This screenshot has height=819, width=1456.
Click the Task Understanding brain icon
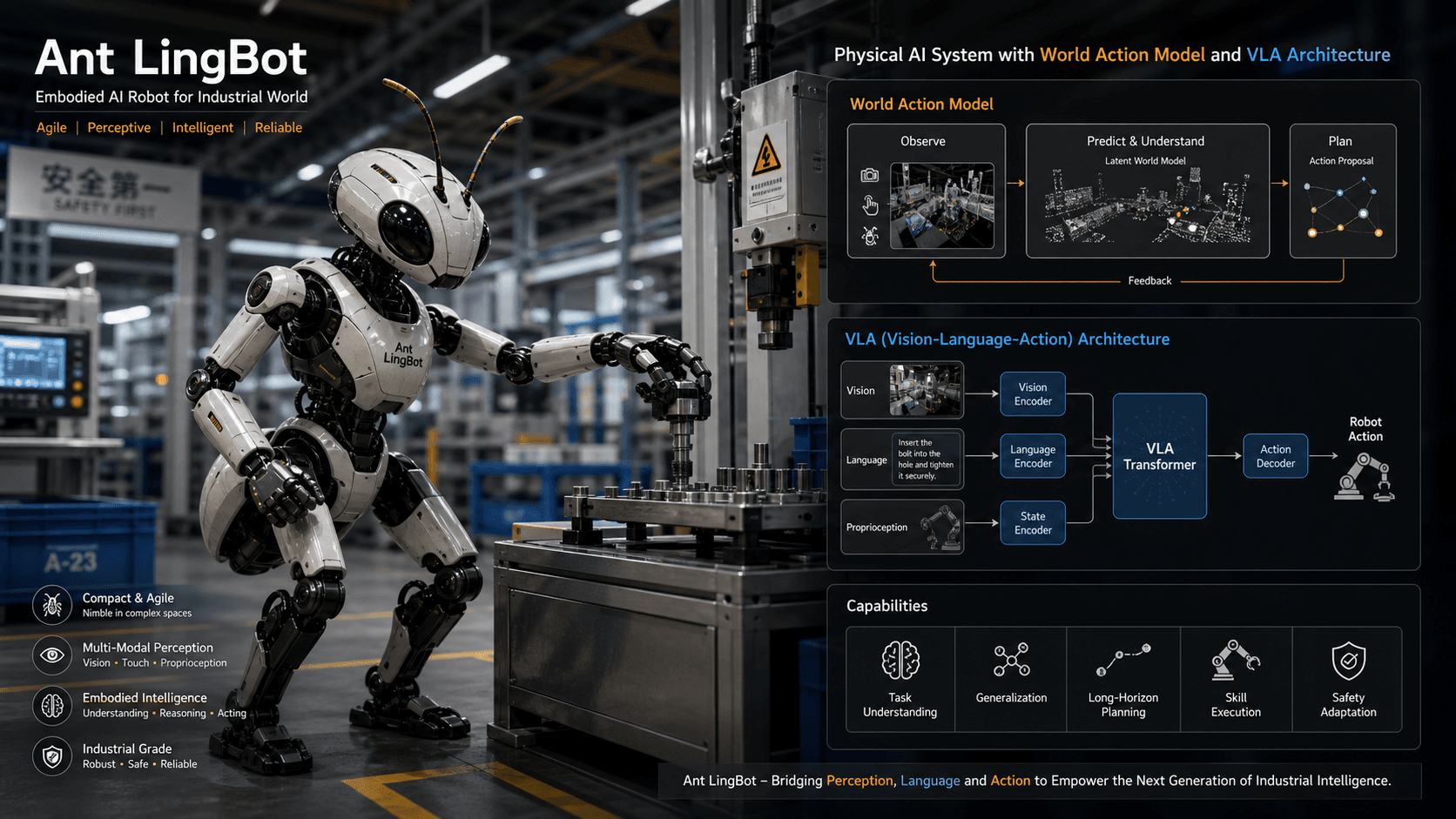900,661
